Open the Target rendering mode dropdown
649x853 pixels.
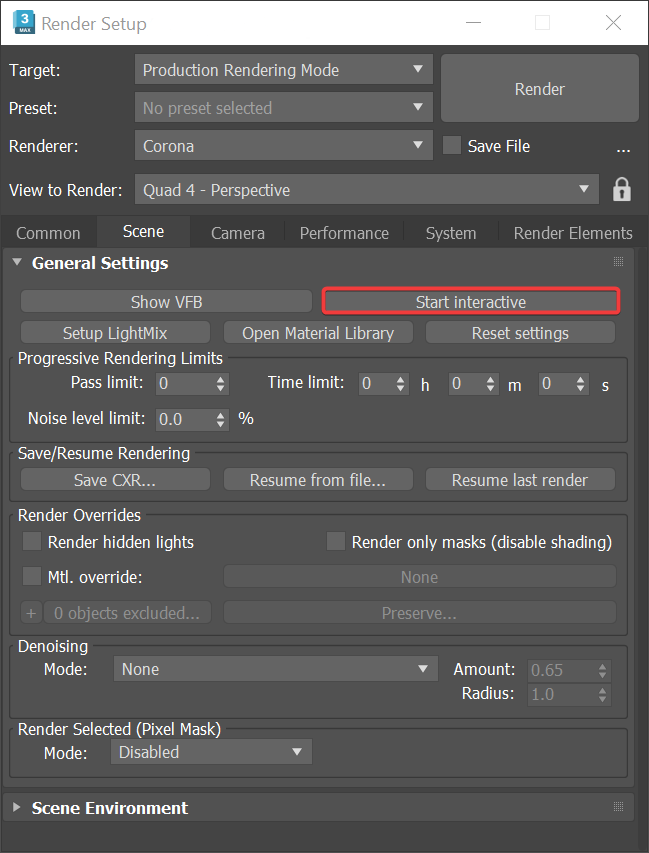pyautogui.click(x=283, y=70)
